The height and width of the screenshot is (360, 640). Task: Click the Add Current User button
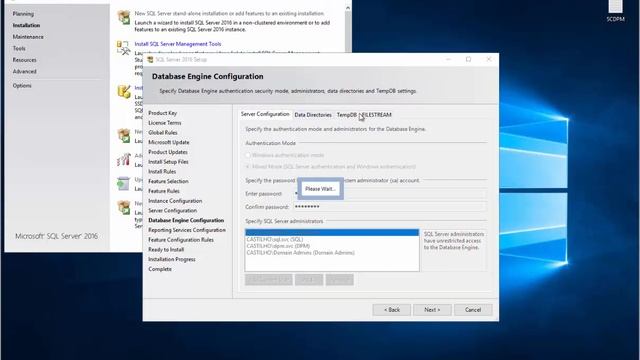269,280
